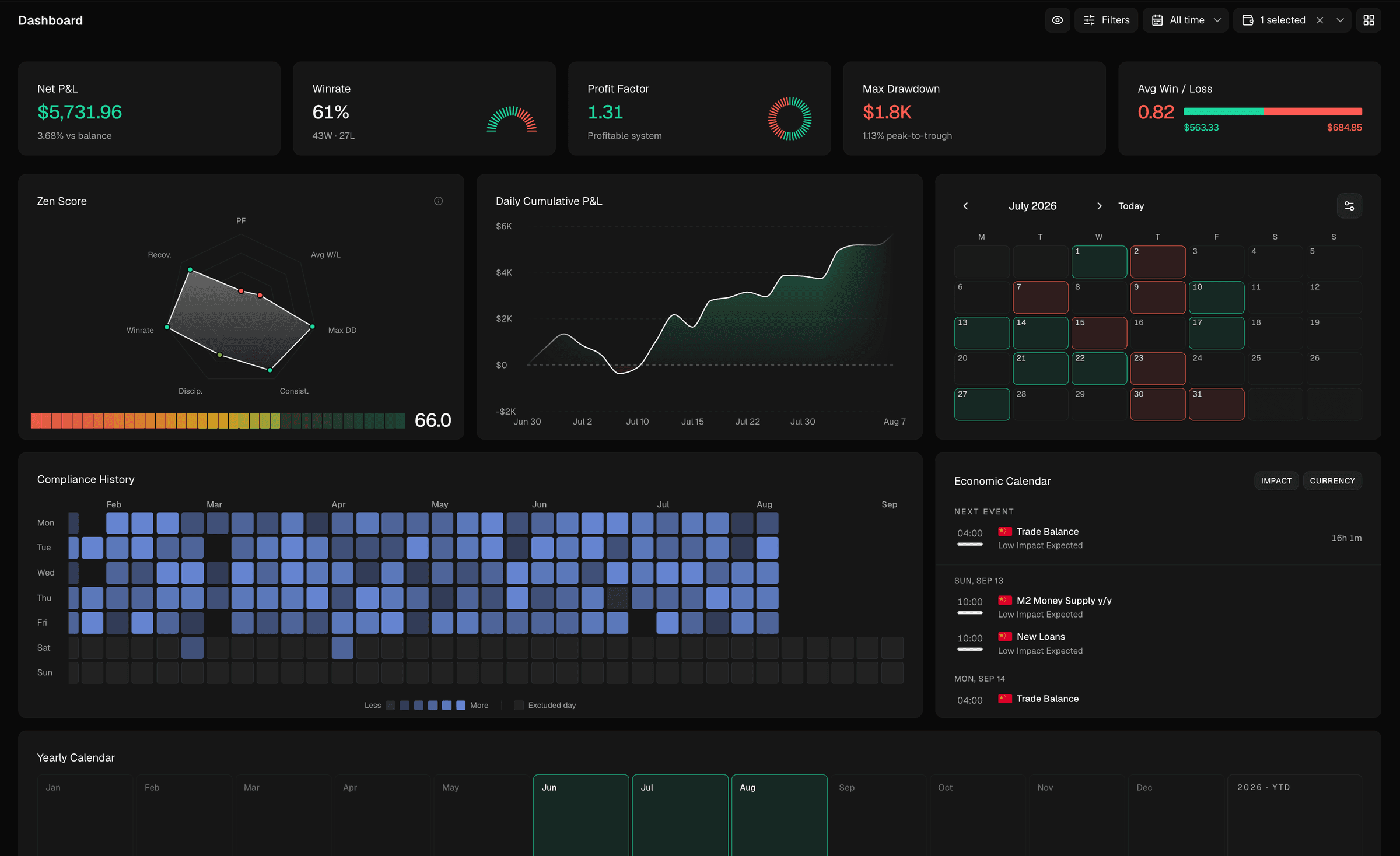Clear the 1 selected account with X
Viewport: 1400px width, 856px height.
tap(1319, 20)
